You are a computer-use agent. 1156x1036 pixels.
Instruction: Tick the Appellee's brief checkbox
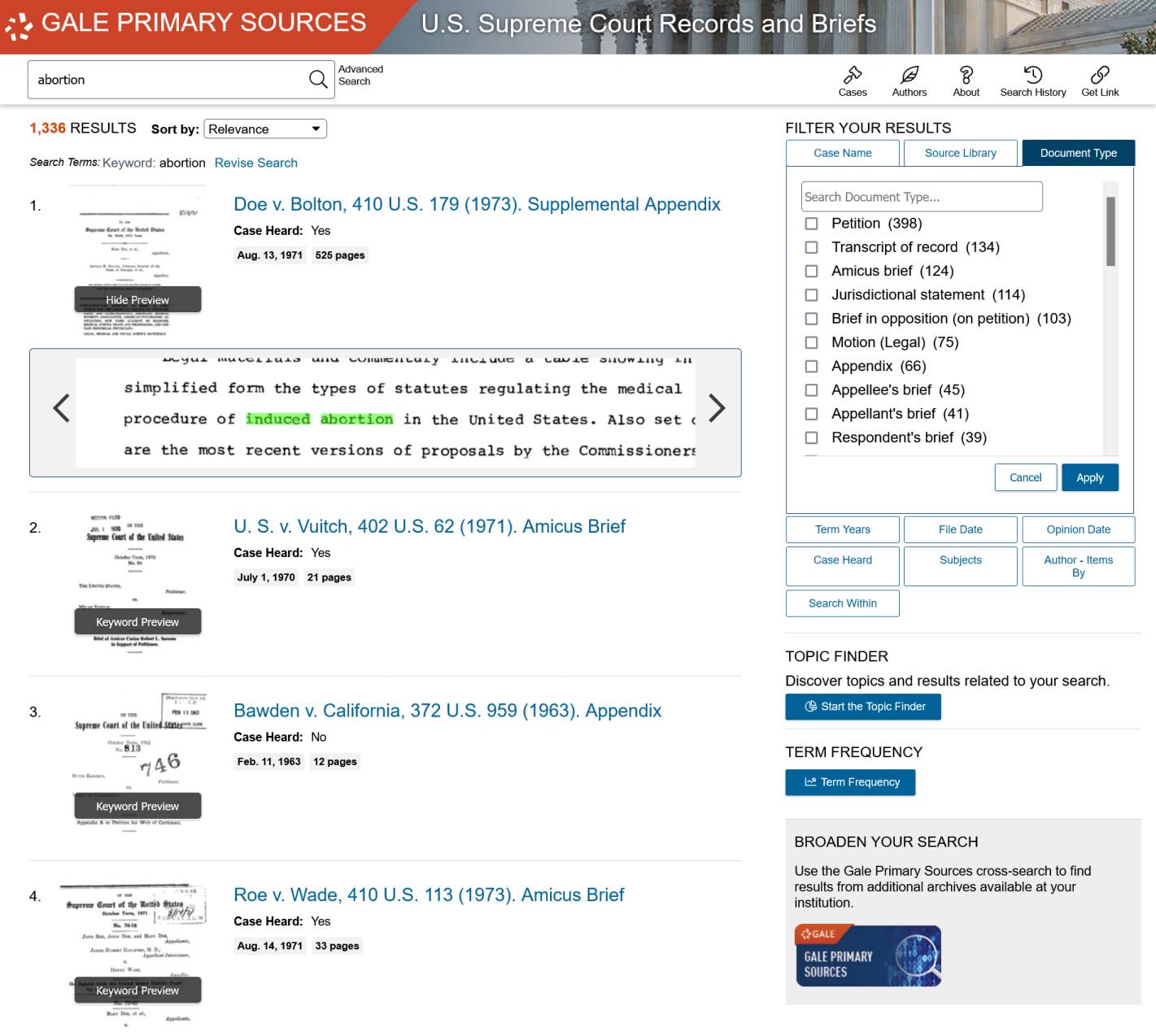(x=811, y=390)
